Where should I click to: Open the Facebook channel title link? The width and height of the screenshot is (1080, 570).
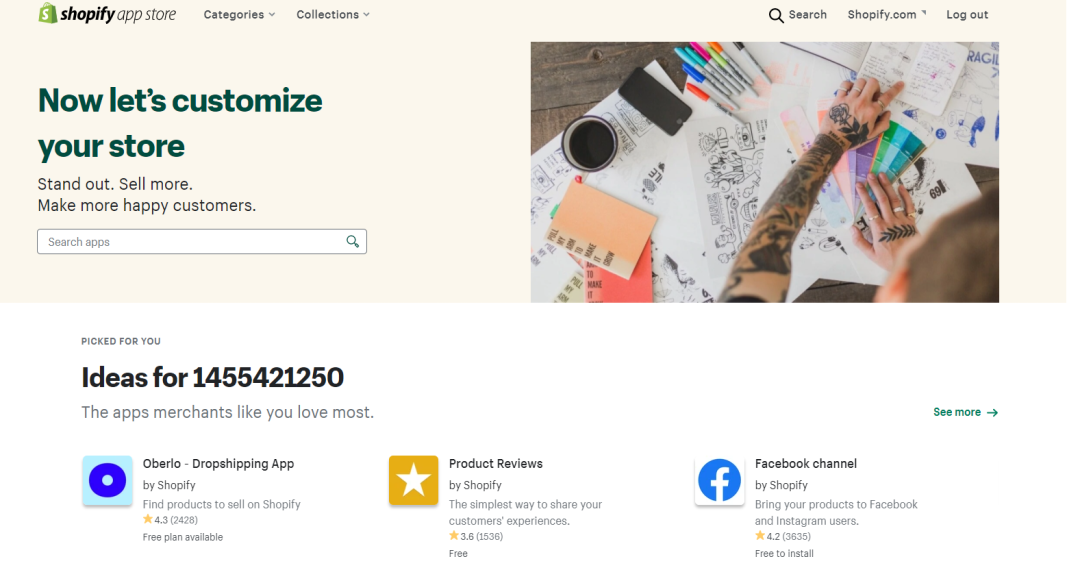pos(806,464)
